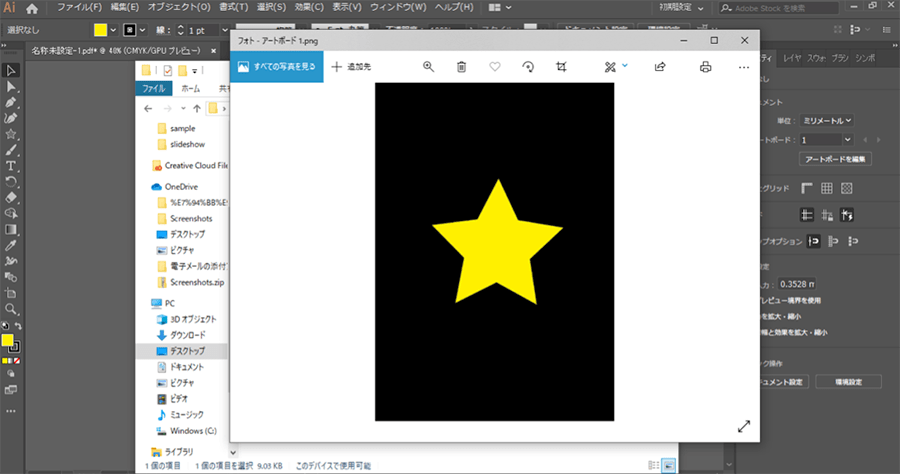Viewport: 900px width, 474px height.
Task: Click the crop icon in Photos
Action: tap(562, 67)
